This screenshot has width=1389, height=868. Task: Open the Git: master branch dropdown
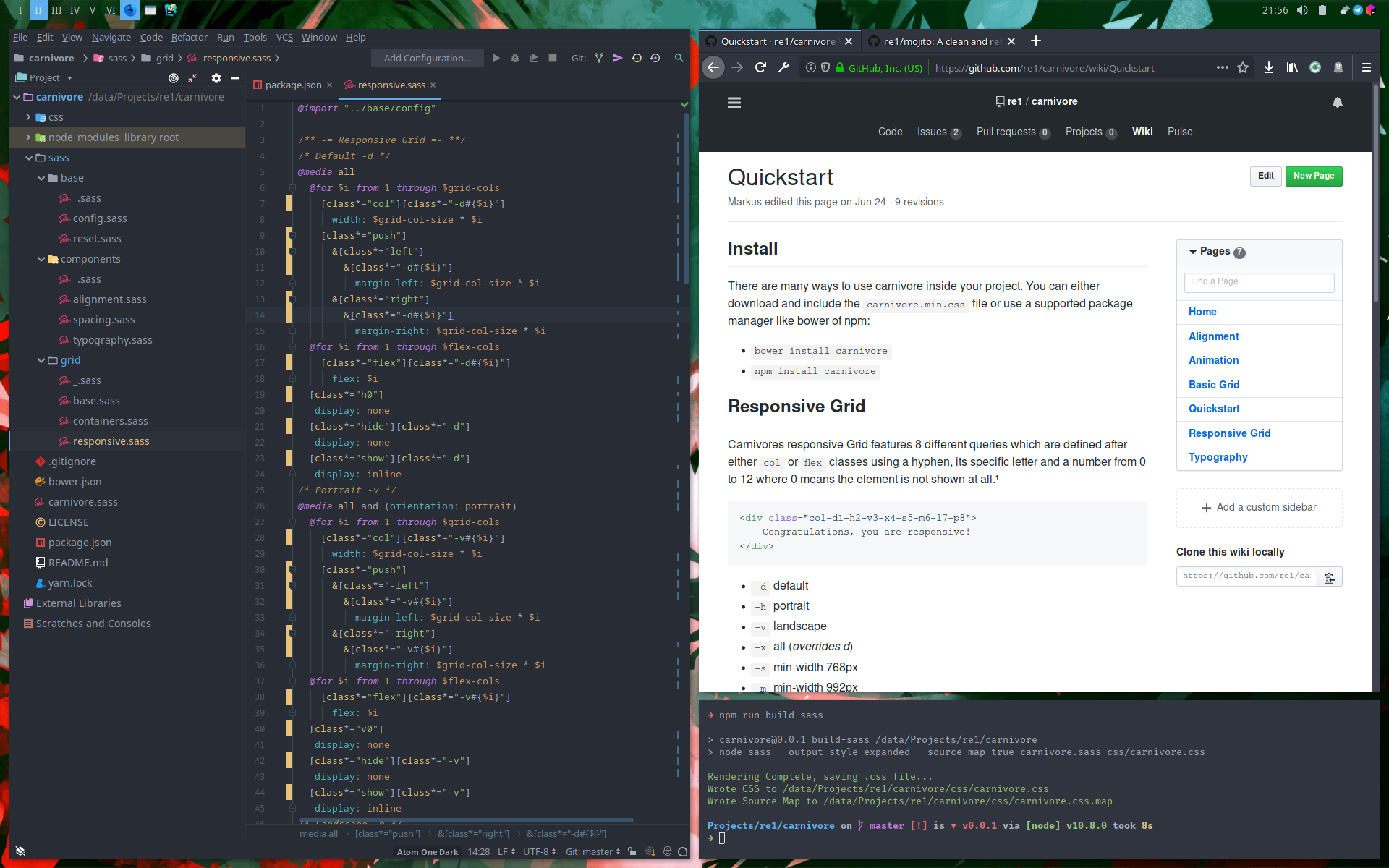(592, 852)
